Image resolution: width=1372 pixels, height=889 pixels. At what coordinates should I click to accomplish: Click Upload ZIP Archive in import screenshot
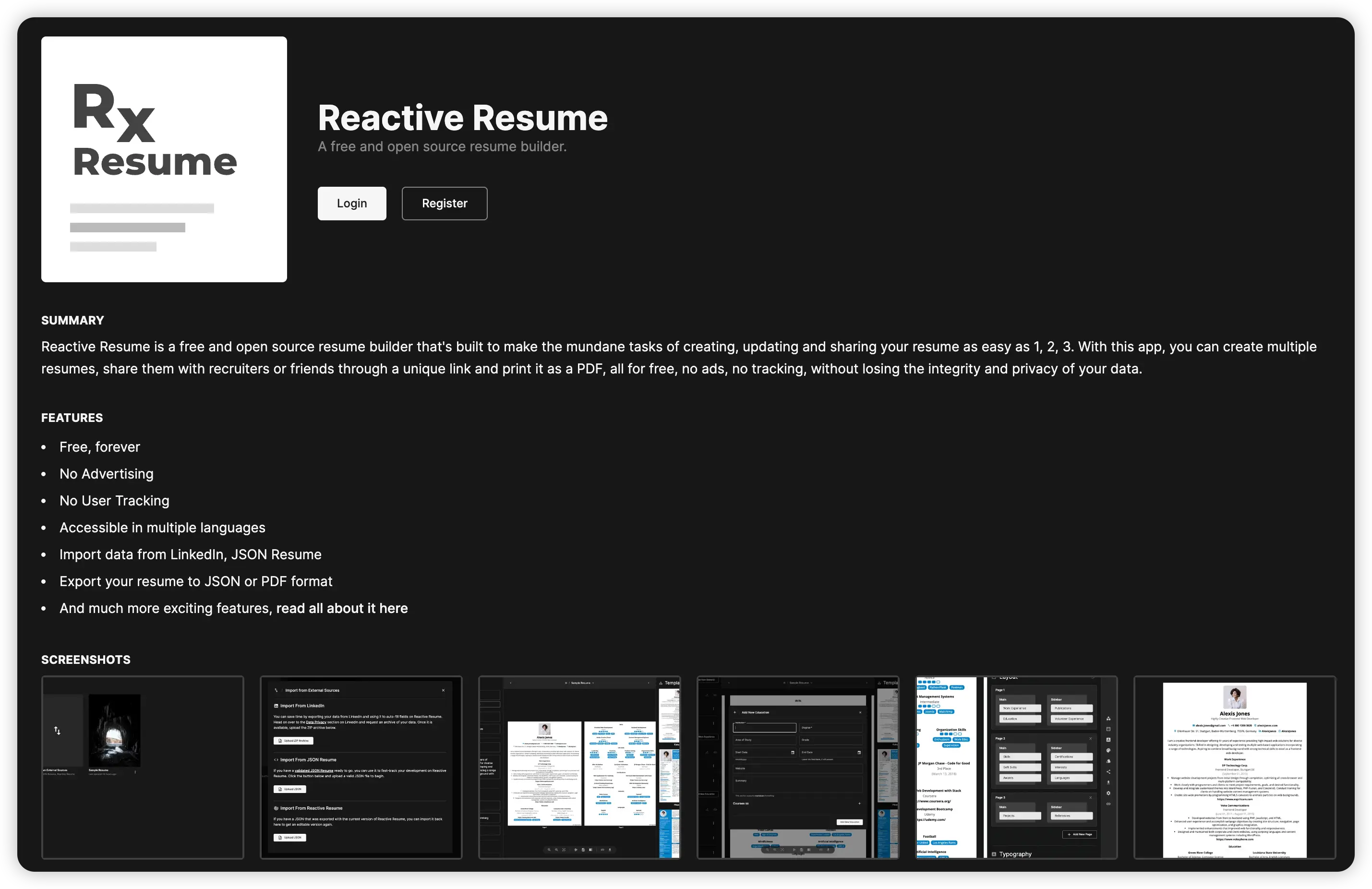(293, 741)
